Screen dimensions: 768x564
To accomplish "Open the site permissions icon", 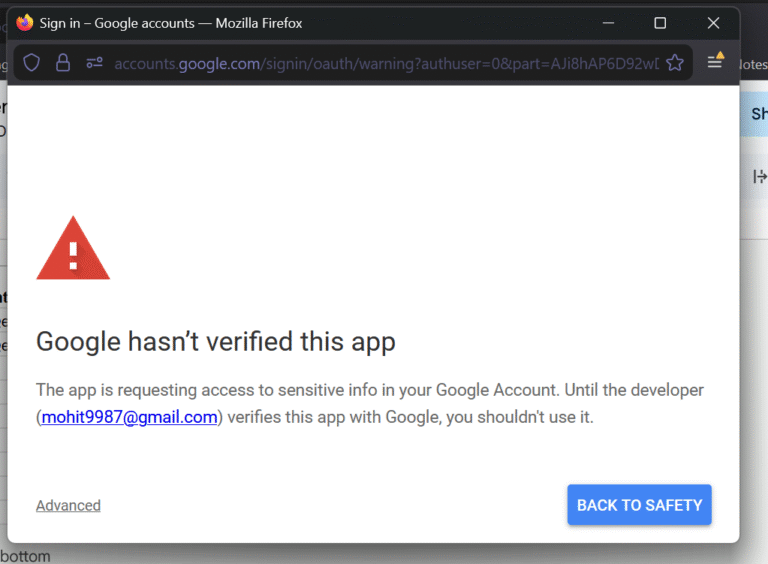I will click(x=95, y=63).
